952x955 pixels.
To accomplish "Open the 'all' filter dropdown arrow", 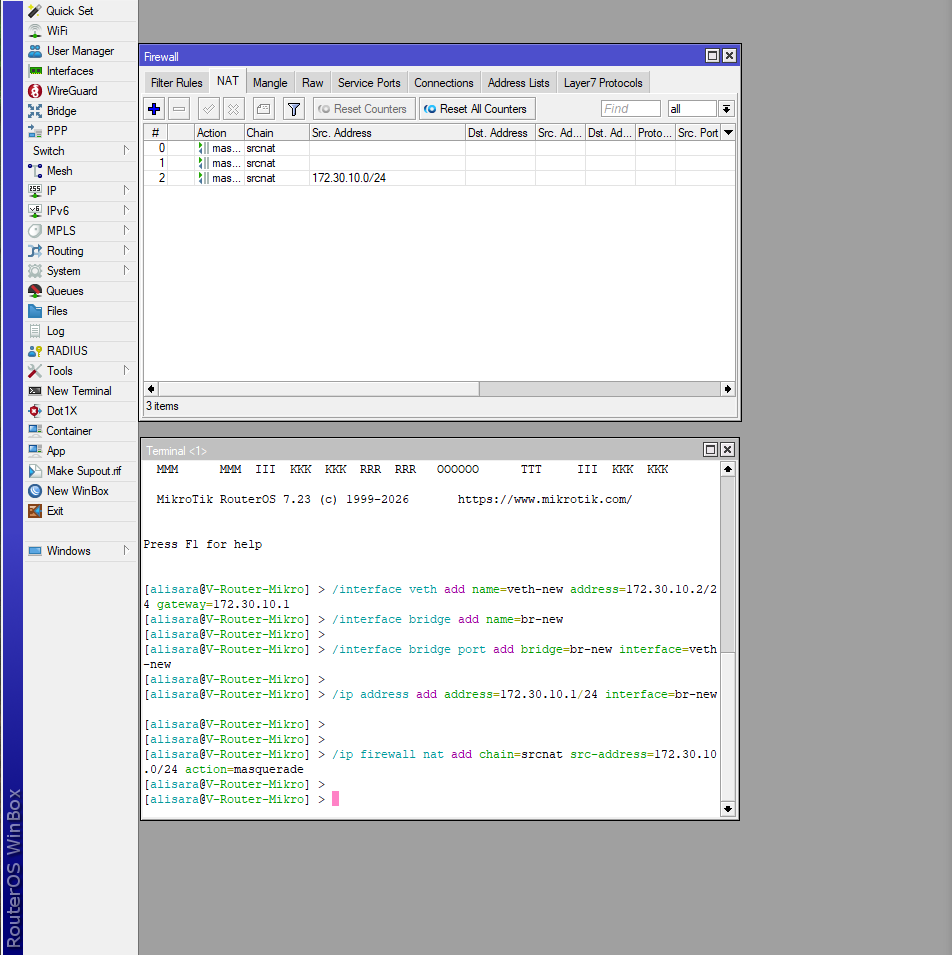I will [726, 109].
